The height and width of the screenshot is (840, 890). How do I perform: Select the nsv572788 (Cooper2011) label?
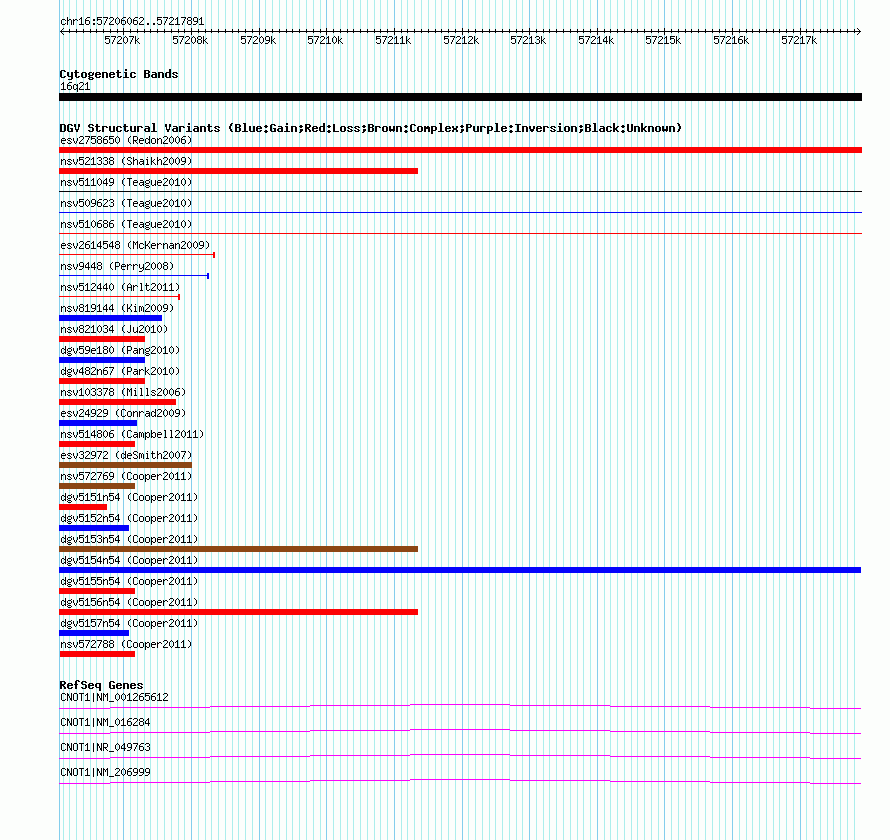(126, 644)
